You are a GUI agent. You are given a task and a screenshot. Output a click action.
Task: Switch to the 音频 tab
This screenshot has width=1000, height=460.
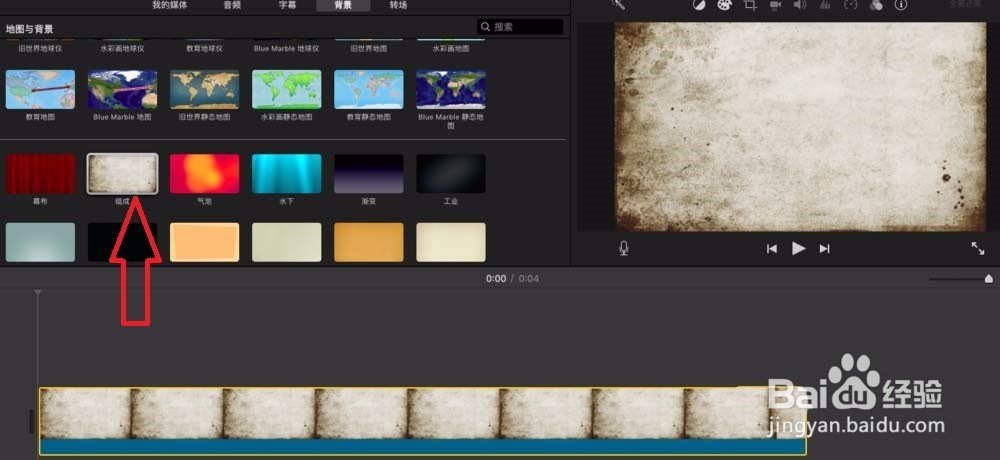coord(232,5)
